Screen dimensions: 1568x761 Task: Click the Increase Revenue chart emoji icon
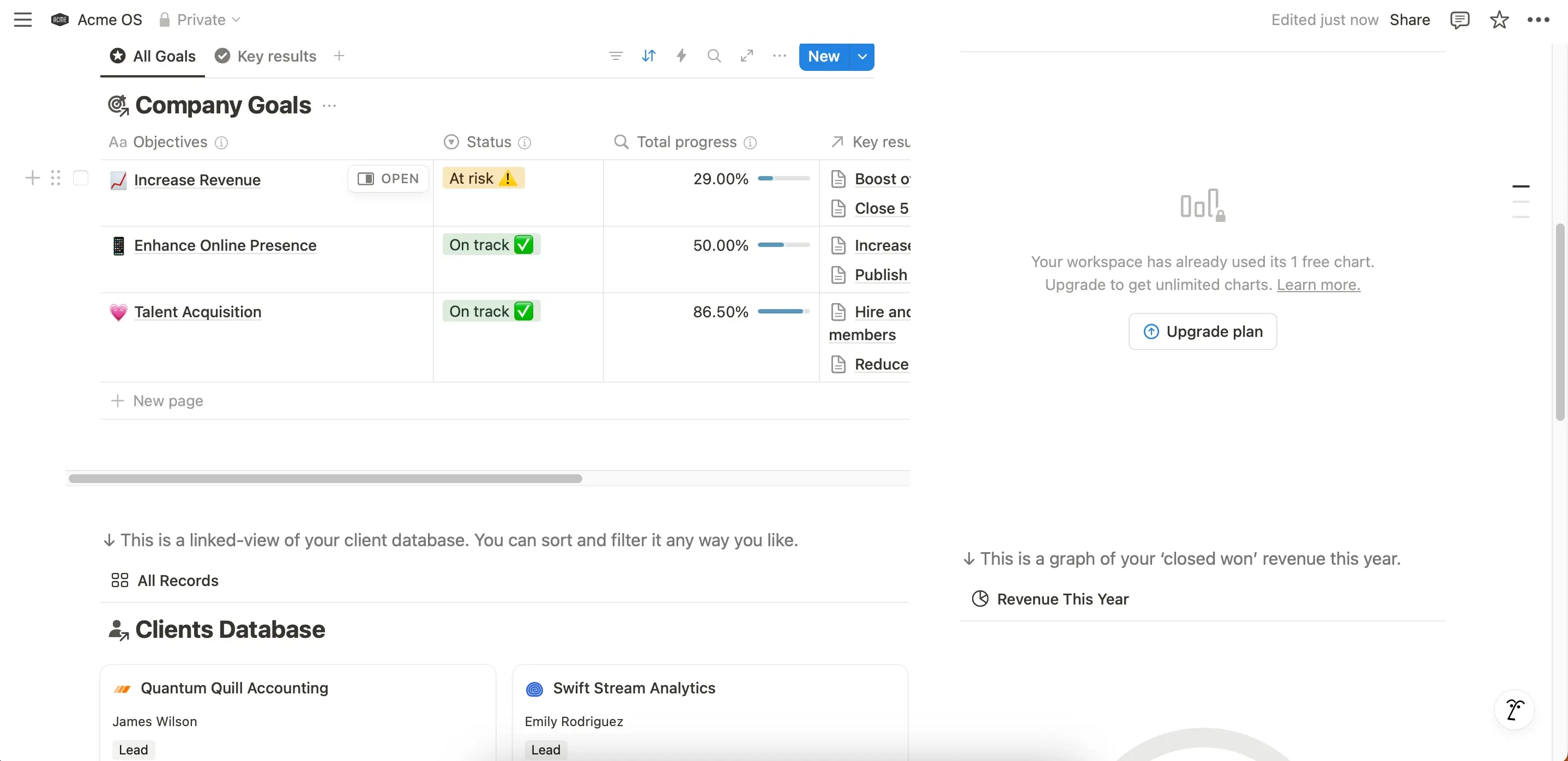118,180
